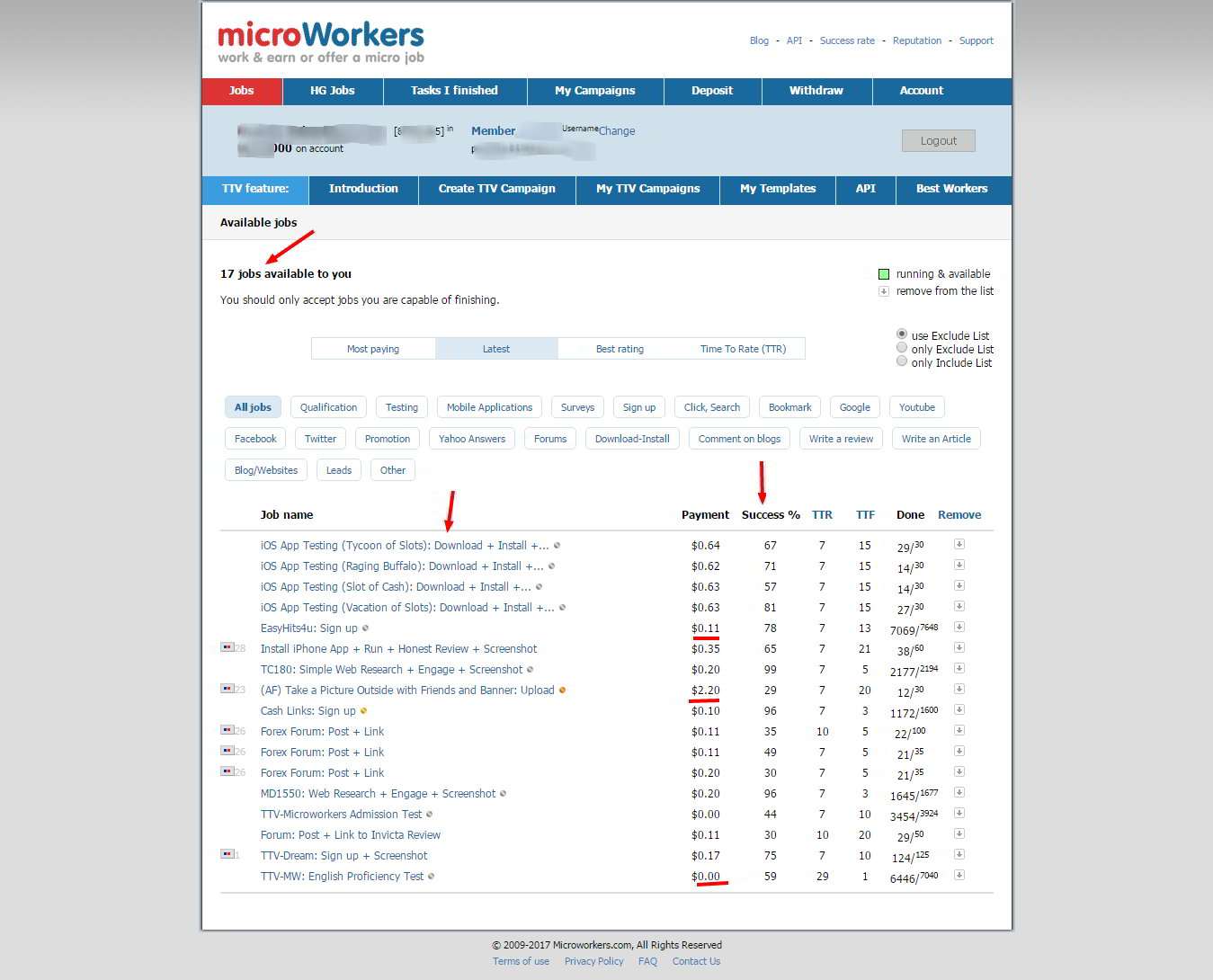
Task: Click flag icon beside Install iPhone App
Action: tap(227, 646)
